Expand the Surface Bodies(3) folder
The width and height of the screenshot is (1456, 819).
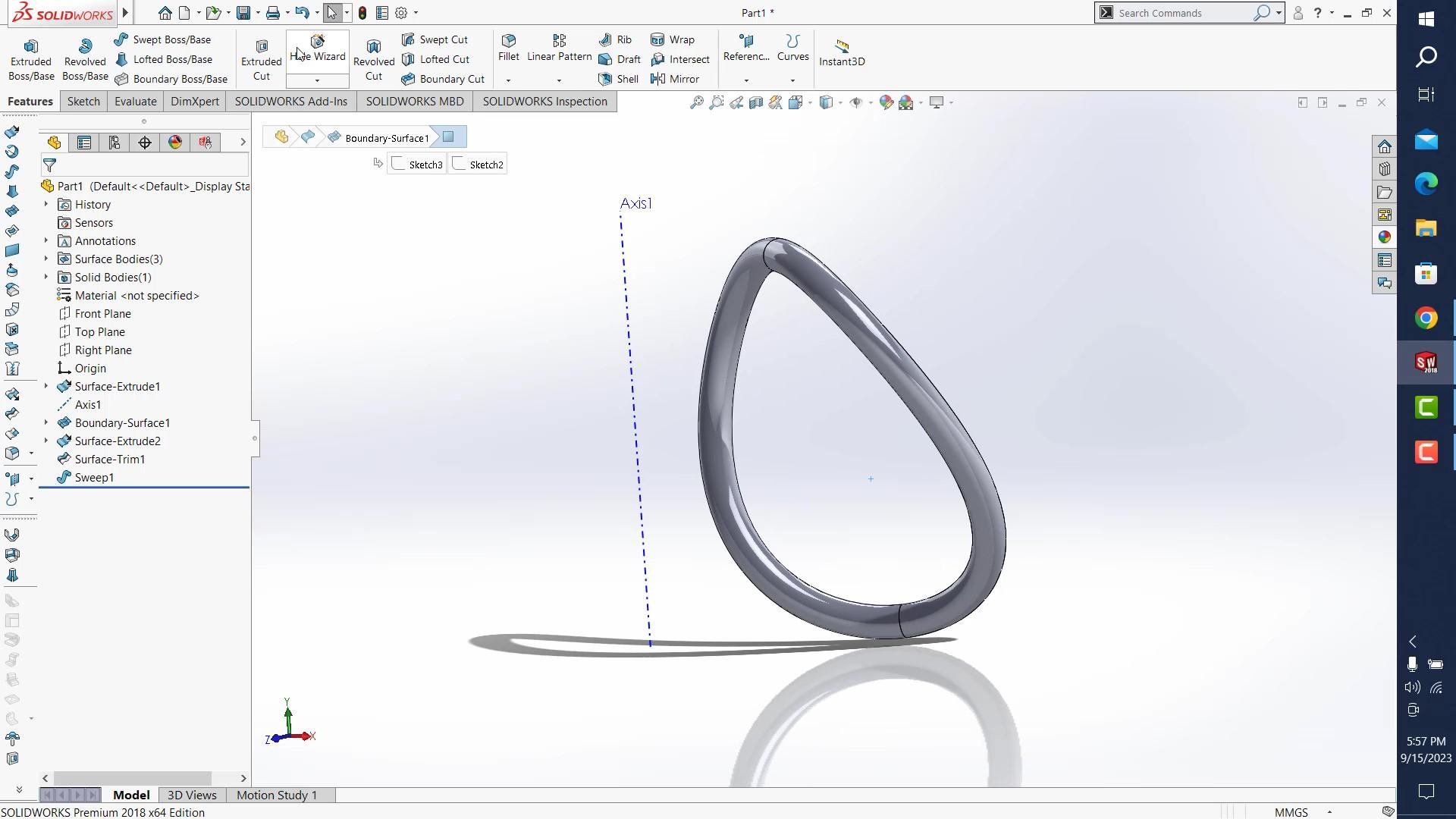click(46, 259)
